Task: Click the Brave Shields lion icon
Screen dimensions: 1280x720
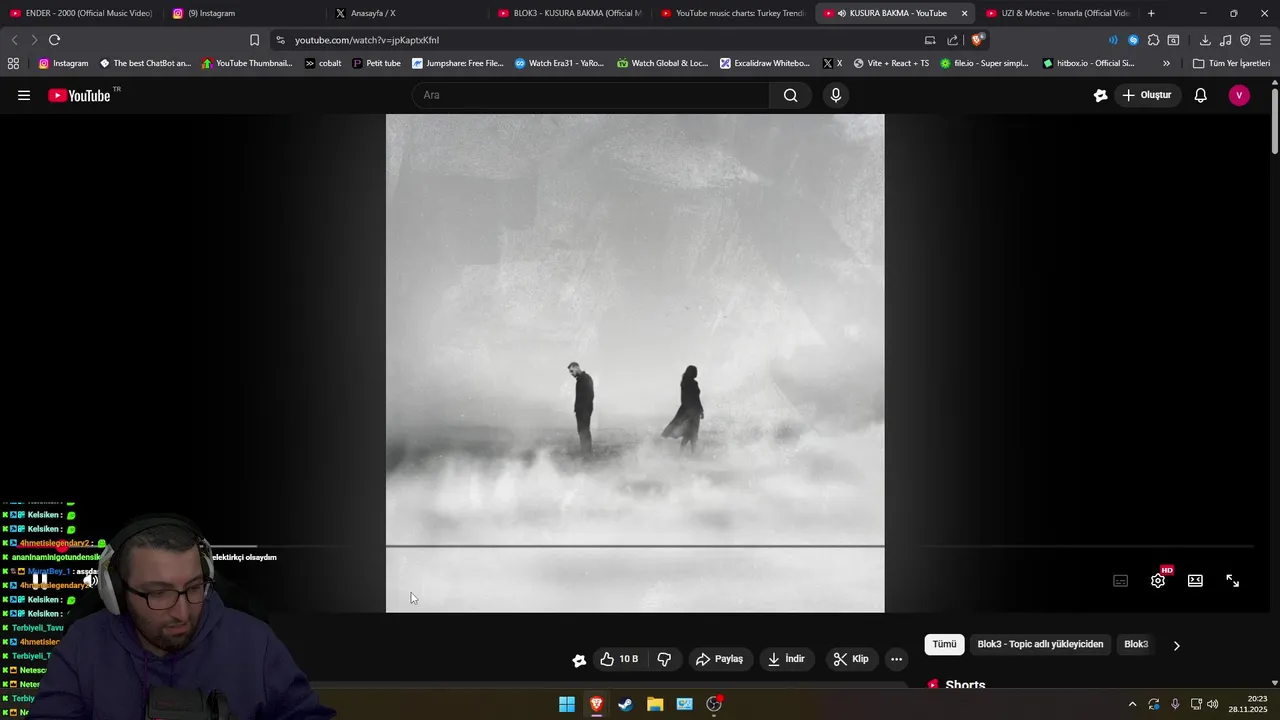Action: [977, 40]
